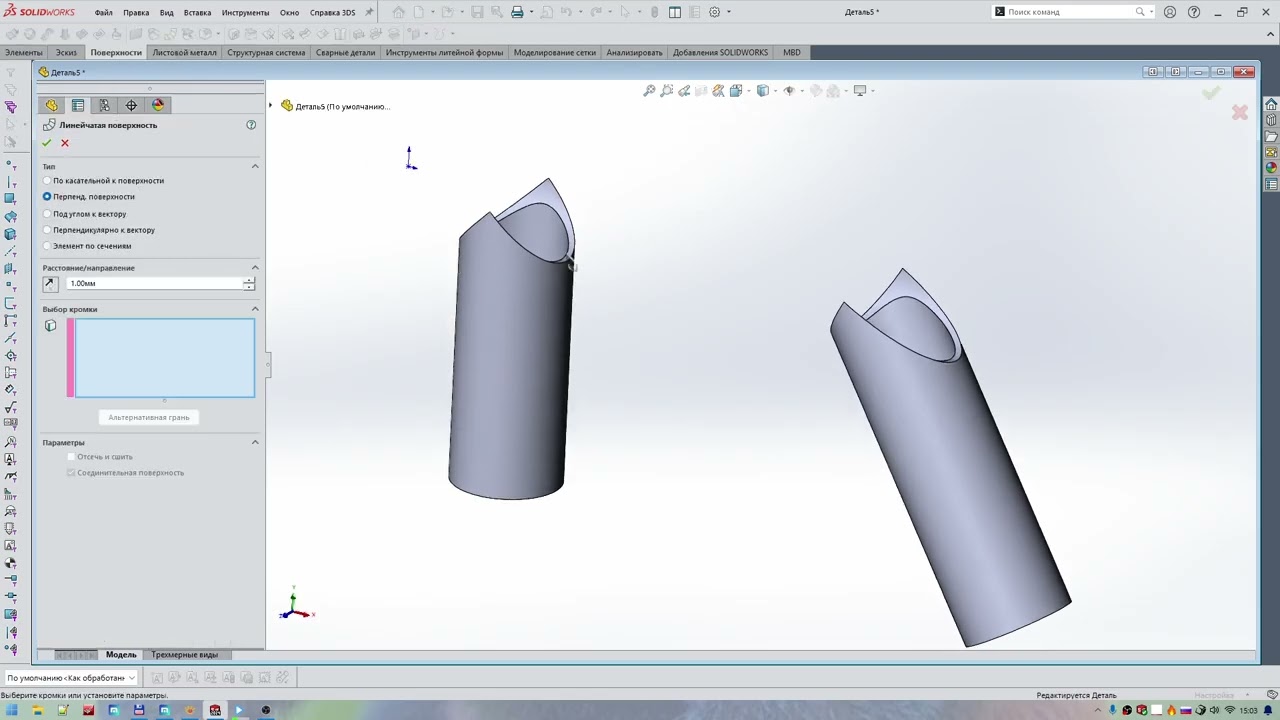Open SolidWorks Options gear icon
The width and height of the screenshot is (1280, 720).
(x=714, y=12)
